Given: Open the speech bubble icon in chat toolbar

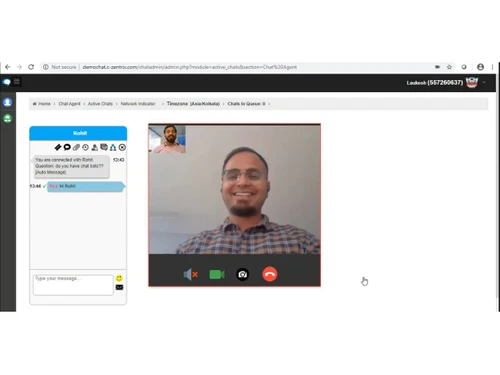Looking at the screenshot, I should 67,147.
